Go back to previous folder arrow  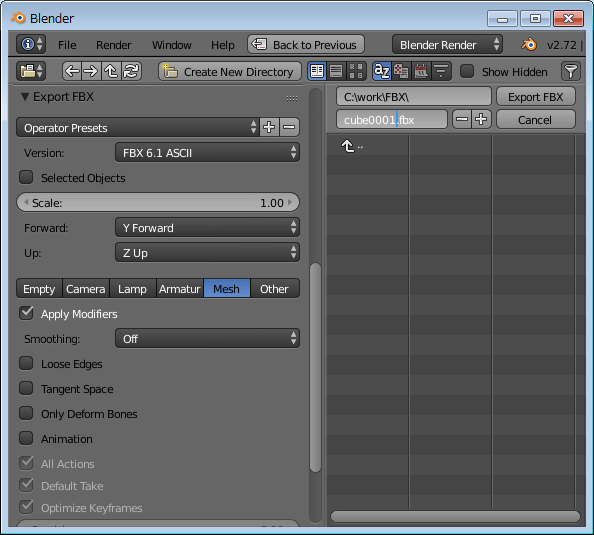tap(72, 71)
